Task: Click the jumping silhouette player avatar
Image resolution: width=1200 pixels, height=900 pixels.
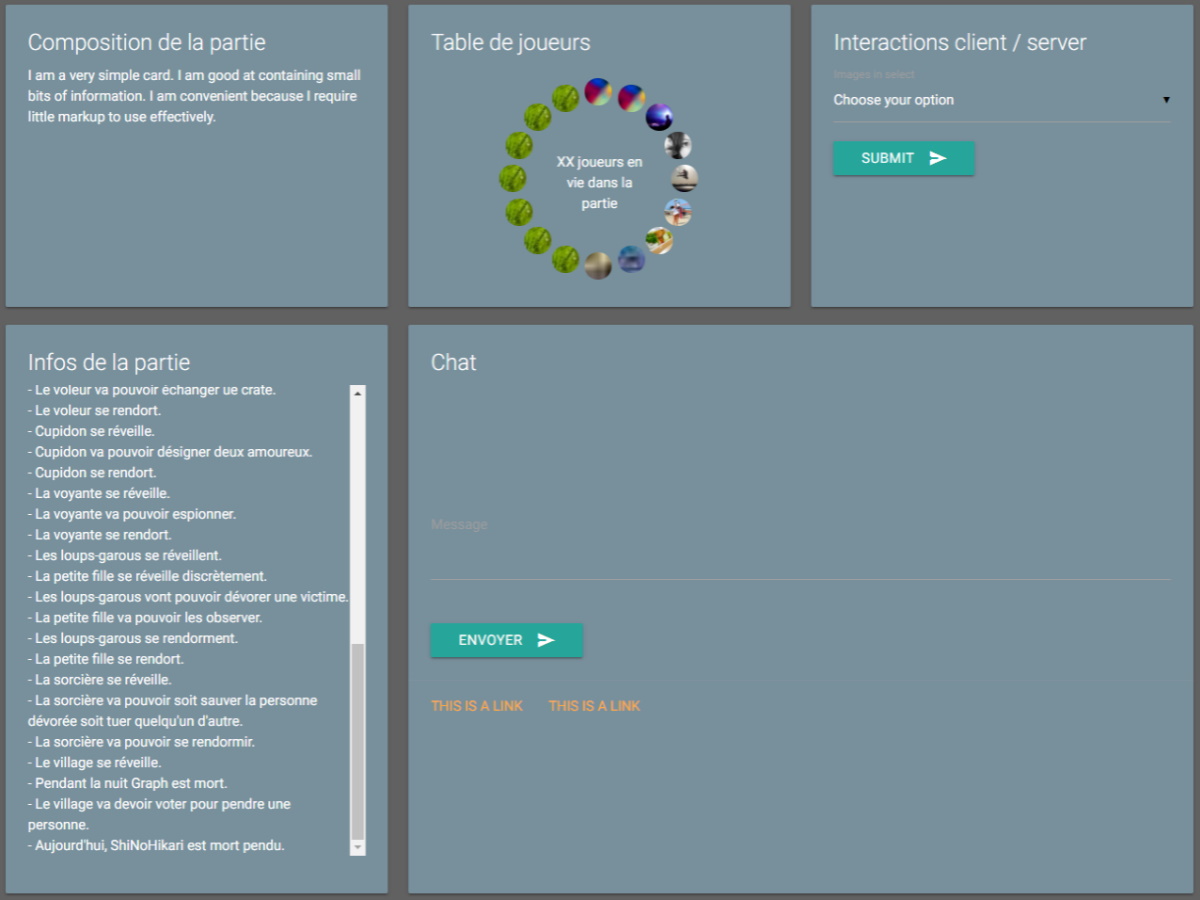Action: tap(684, 178)
